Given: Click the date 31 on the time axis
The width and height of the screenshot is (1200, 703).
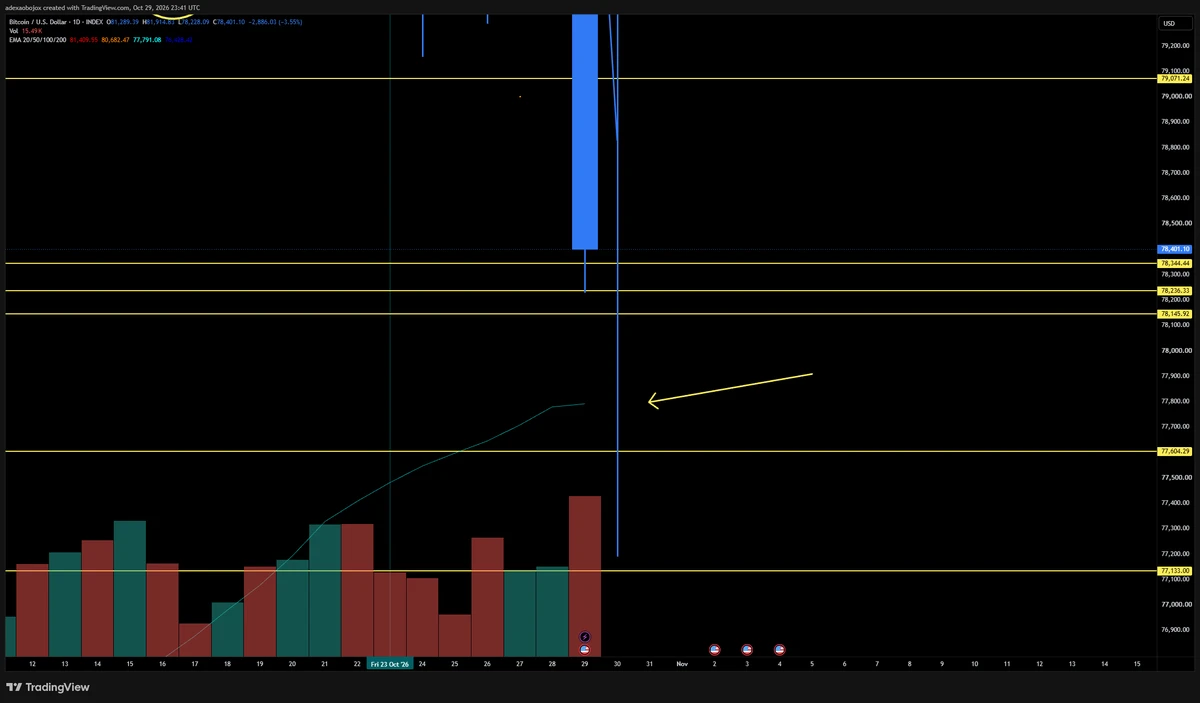Looking at the screenshot, I should (650, 664).
